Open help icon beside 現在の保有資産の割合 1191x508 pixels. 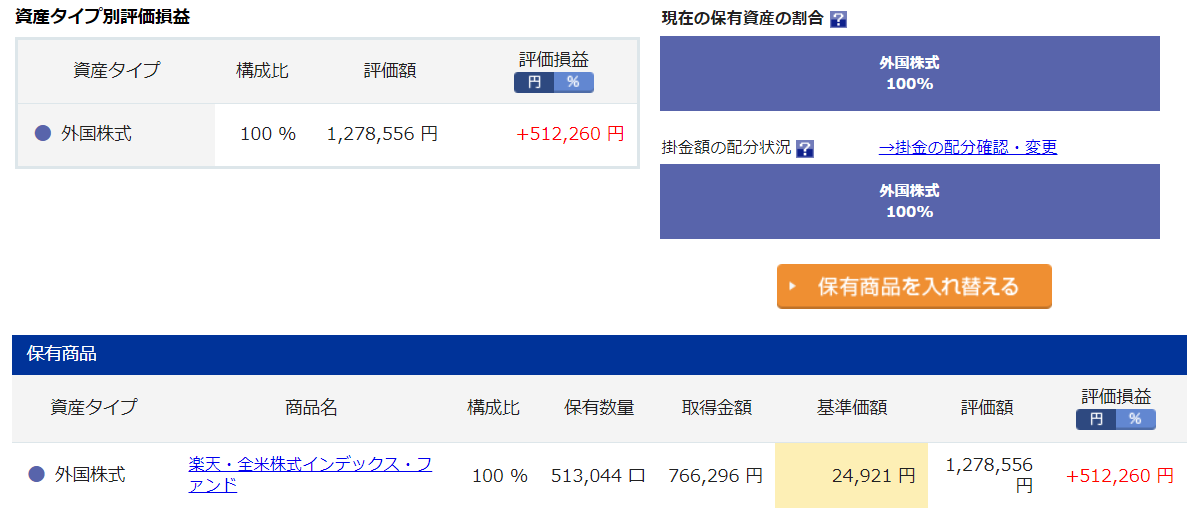[839, 20]
